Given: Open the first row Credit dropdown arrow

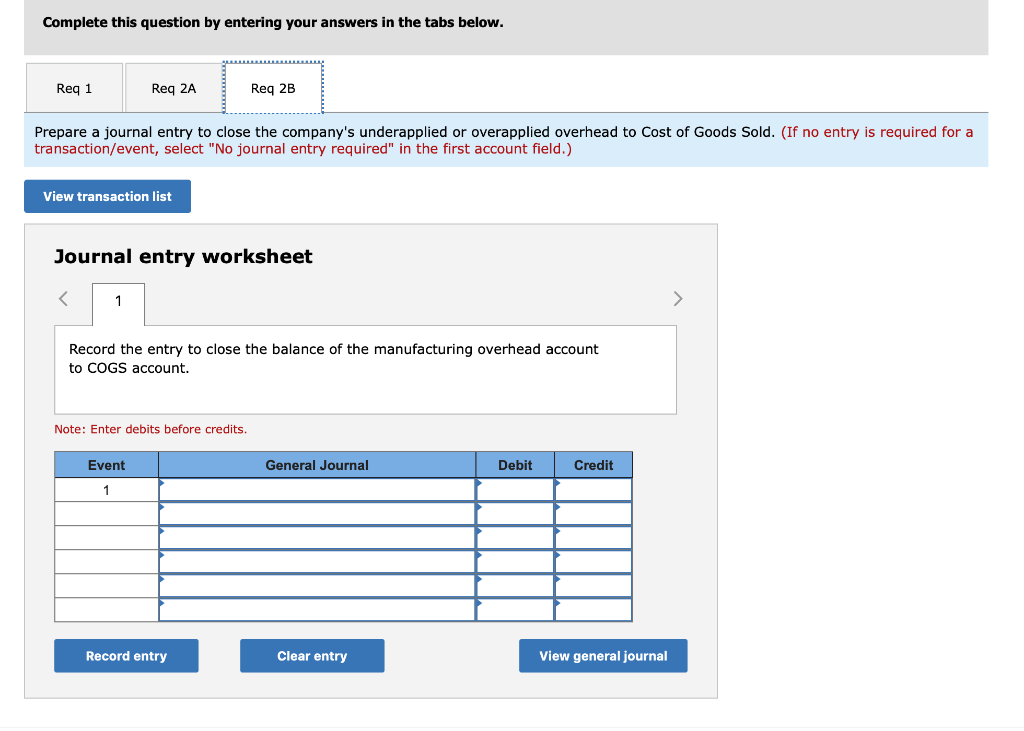Looking at the screenshot, I should pyautogui.click(x=558, y=486).
